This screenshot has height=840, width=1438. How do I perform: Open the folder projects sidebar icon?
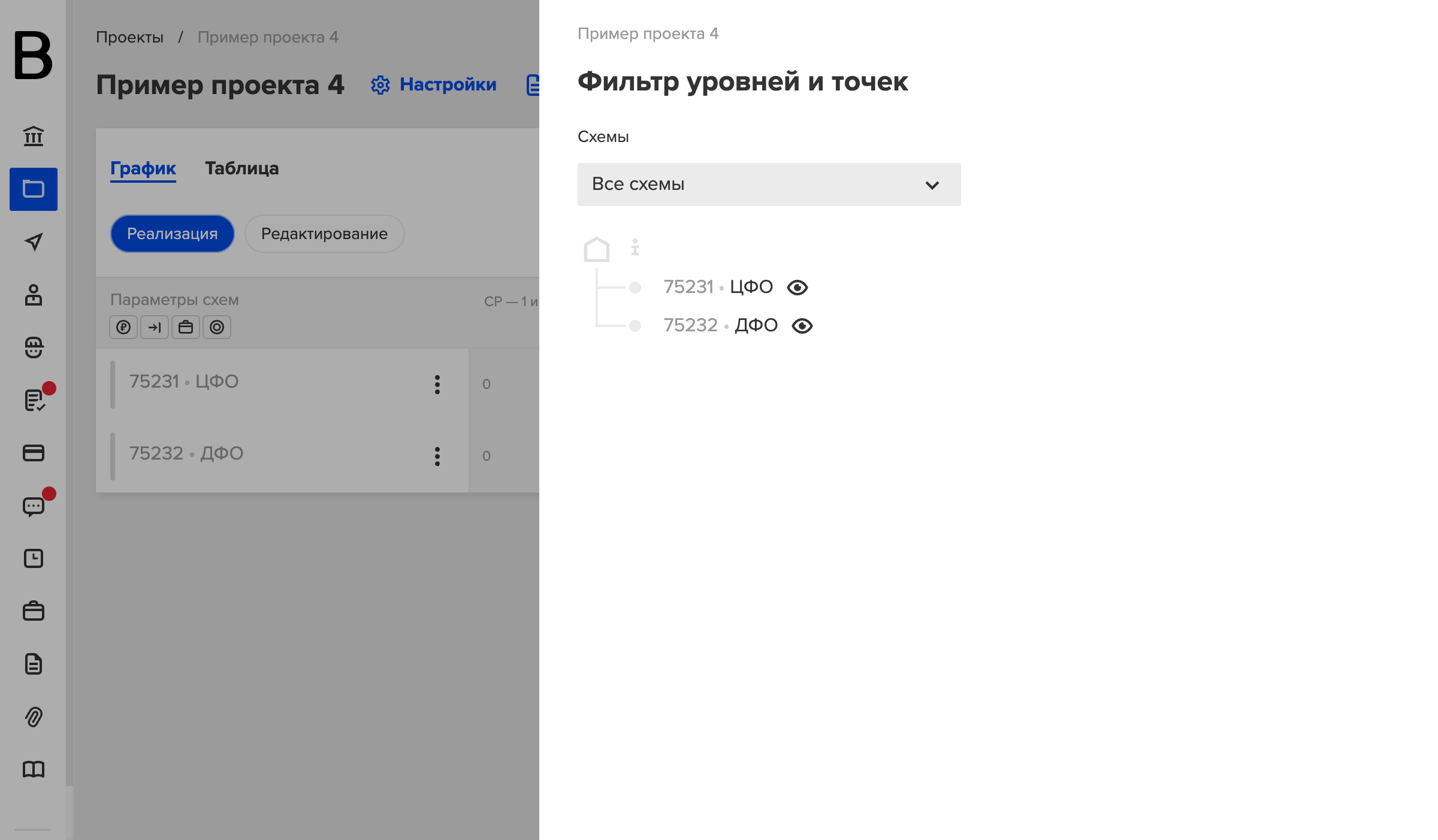(34, 189)
